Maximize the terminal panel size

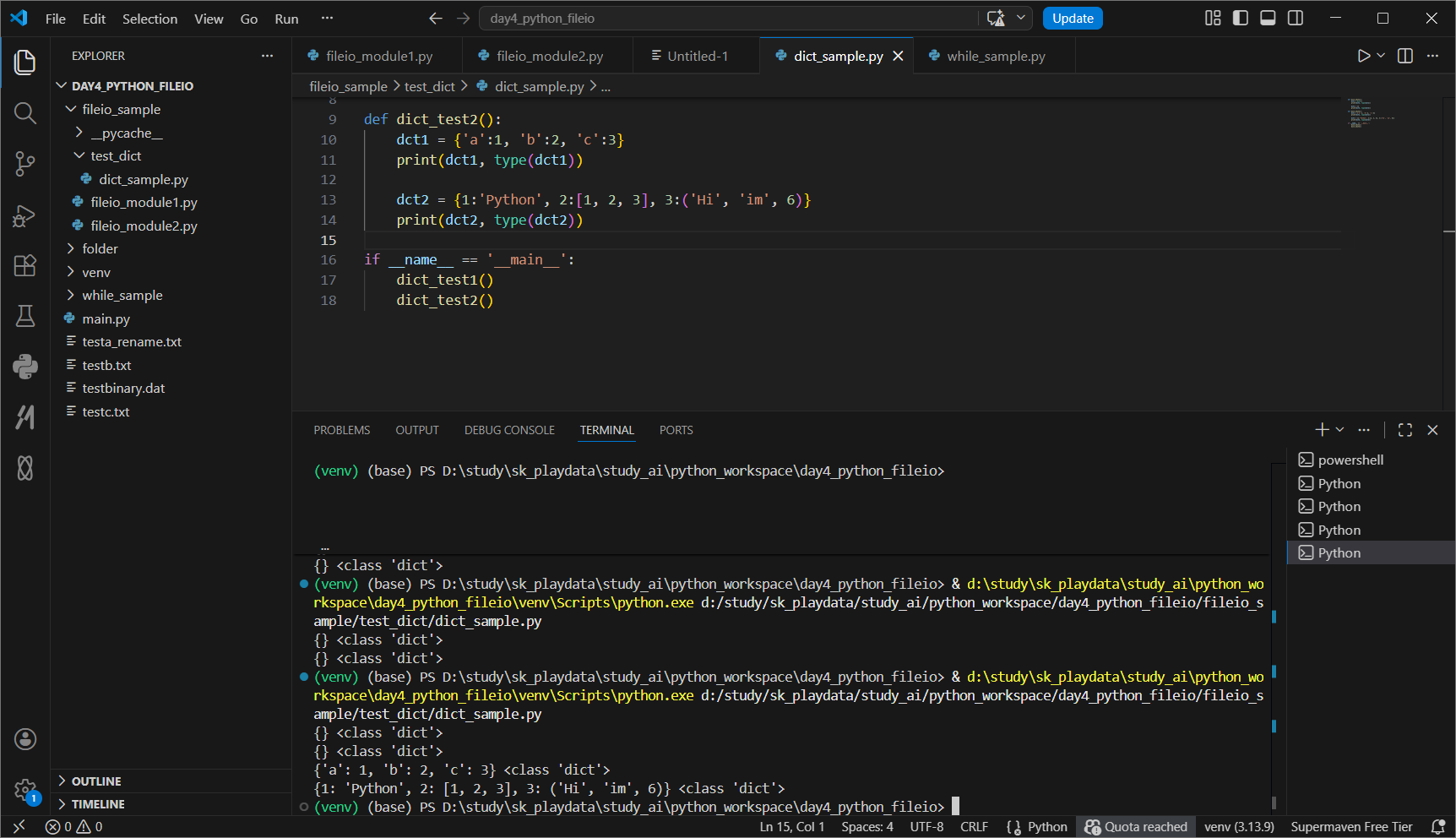[x=1405, y=430]
